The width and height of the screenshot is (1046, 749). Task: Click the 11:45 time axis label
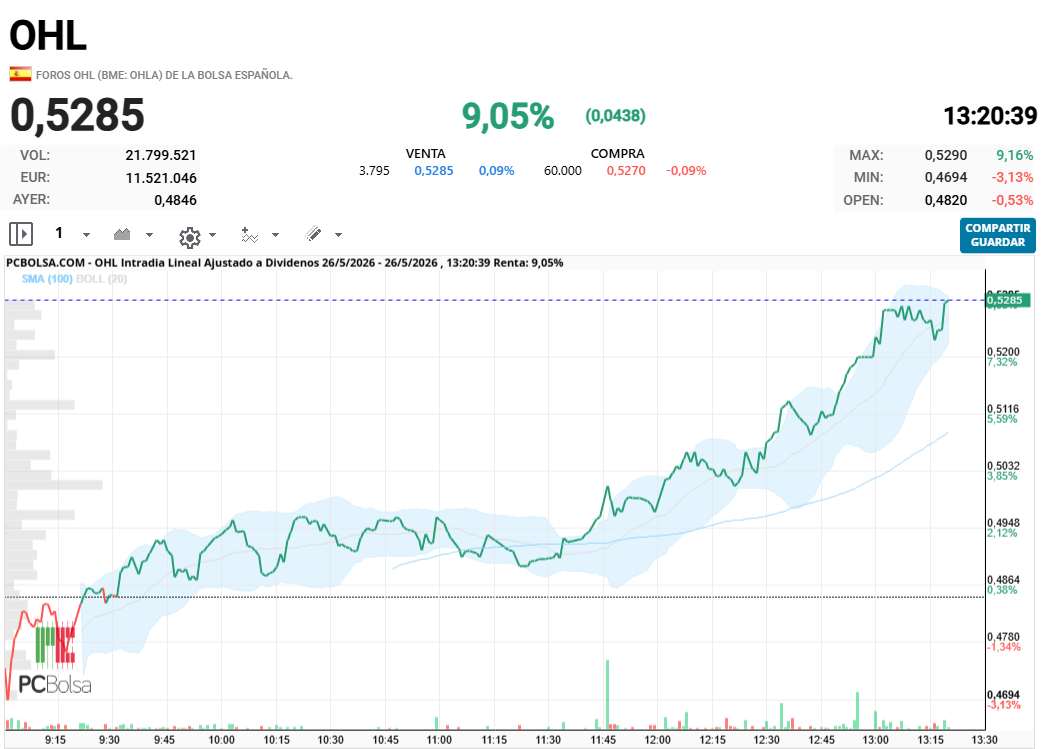[x=603, y=740]
